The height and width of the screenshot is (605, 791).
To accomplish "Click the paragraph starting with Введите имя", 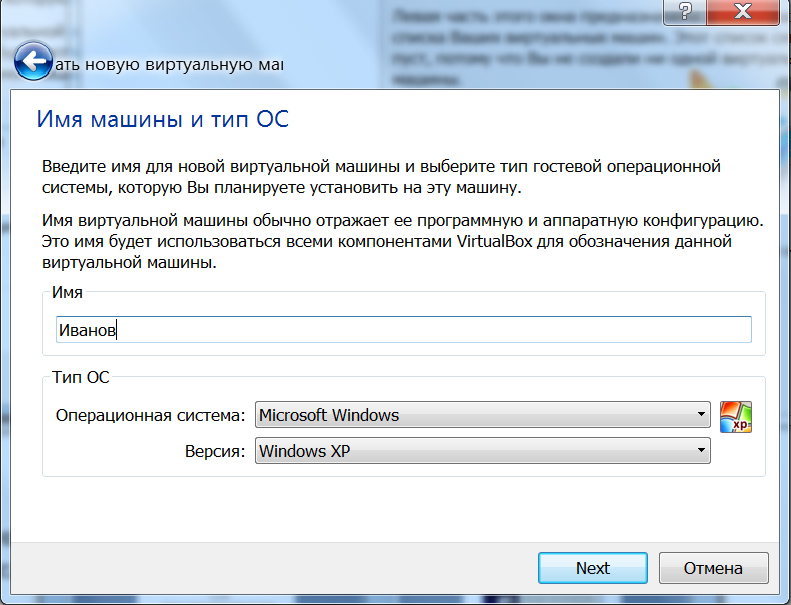I will click(x=381, y=177).
